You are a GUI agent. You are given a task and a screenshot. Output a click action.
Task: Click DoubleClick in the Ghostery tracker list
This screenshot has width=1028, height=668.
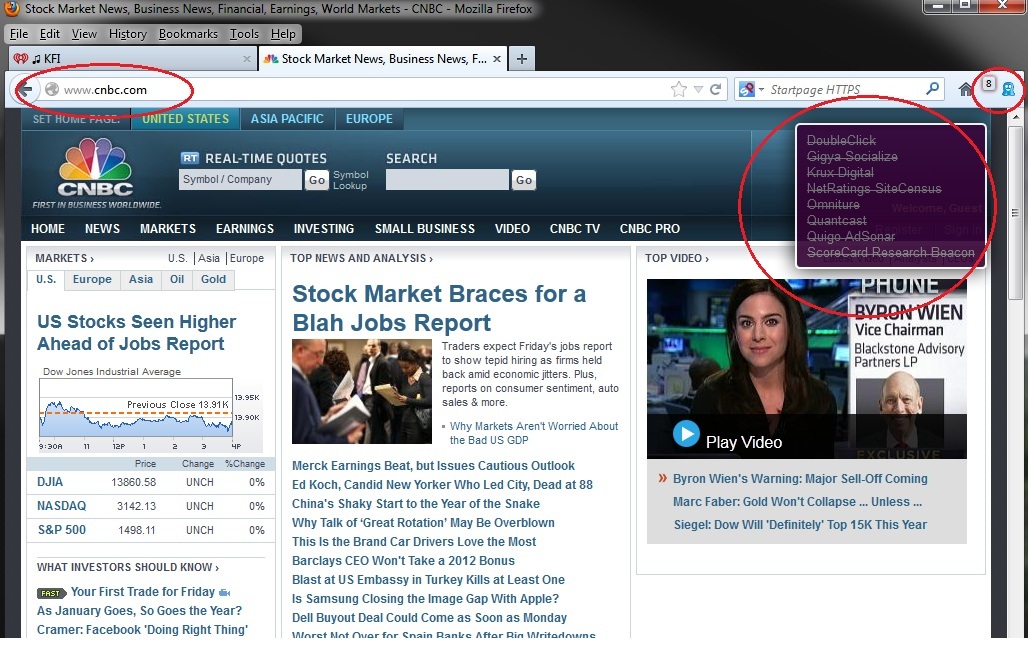841,140
